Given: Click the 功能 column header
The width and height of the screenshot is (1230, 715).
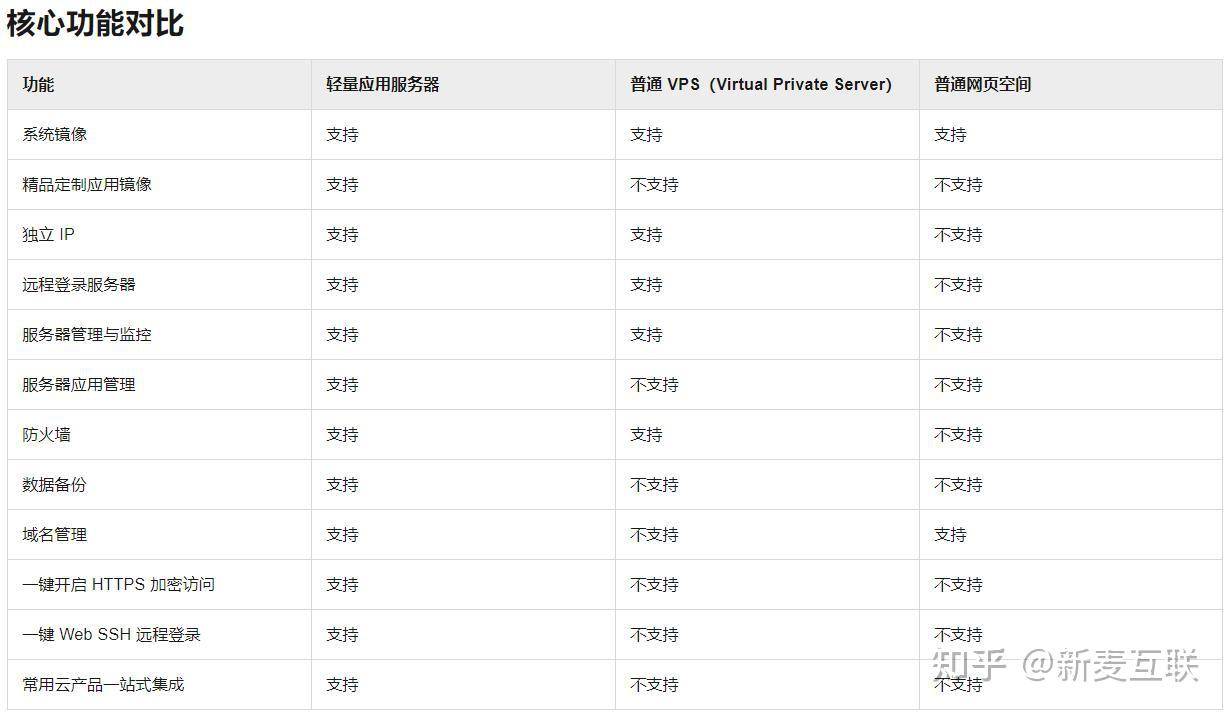Looking at the screenshot, I should pyautogui.click(x=38, y=85).
